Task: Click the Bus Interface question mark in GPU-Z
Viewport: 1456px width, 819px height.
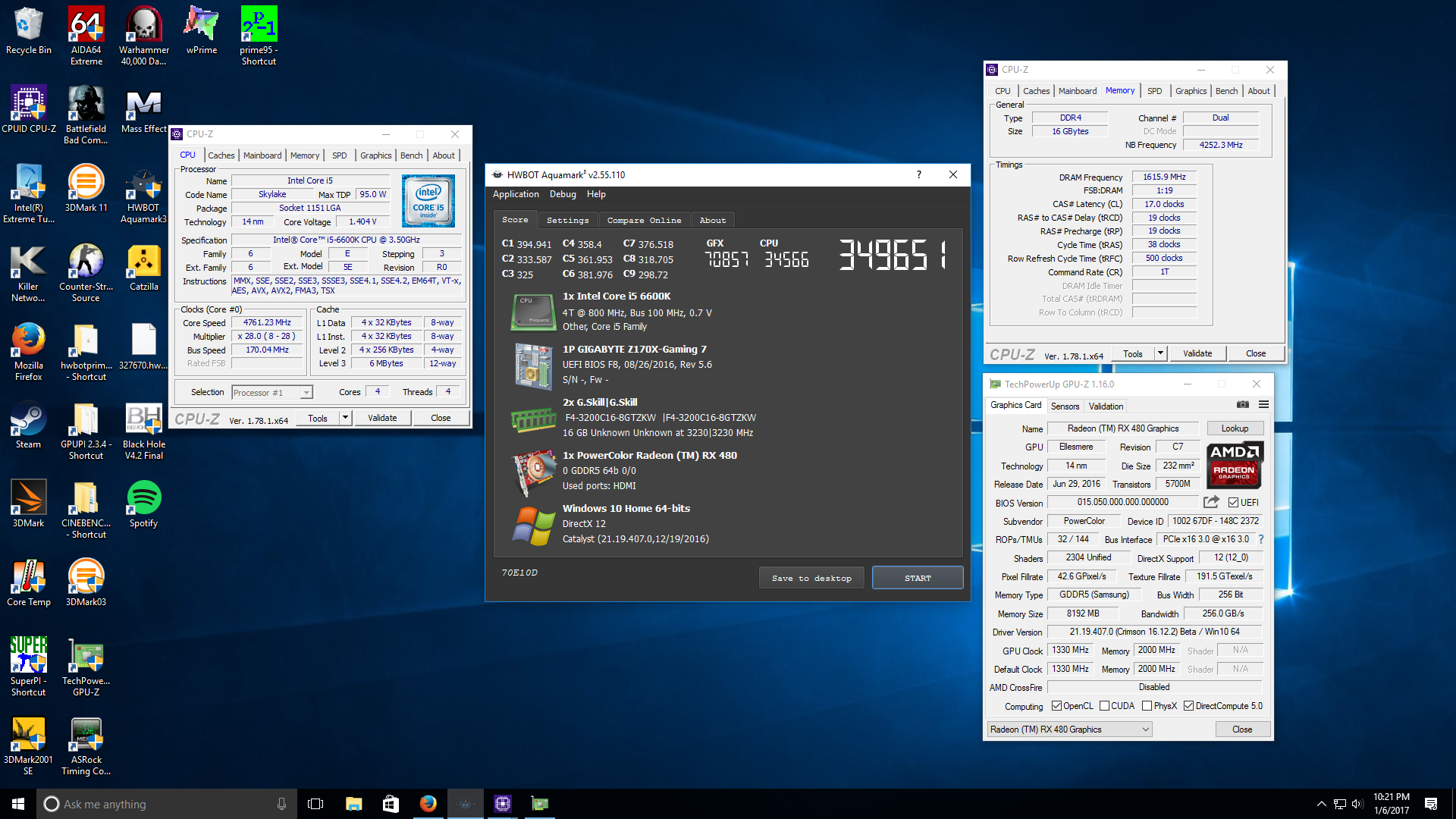Action: pos(1261,539)
